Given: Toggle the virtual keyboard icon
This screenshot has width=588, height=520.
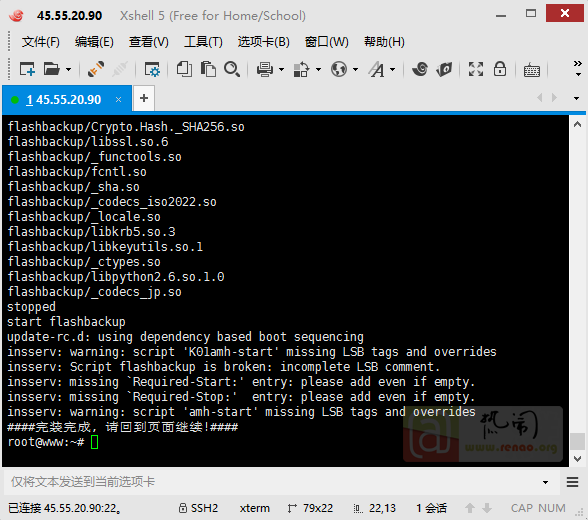Looking at the screenshot, I should tap(532, 70).
